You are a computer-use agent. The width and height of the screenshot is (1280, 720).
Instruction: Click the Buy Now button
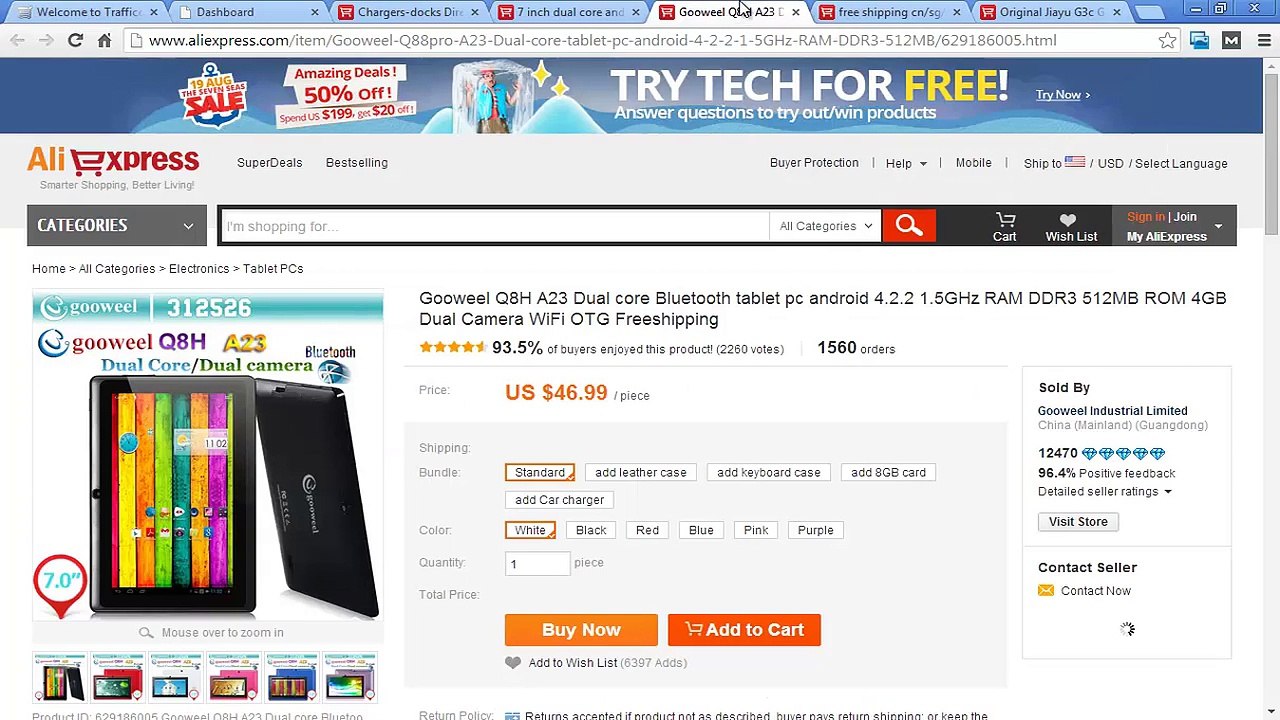pyautogui.click(x=581, y=630)
